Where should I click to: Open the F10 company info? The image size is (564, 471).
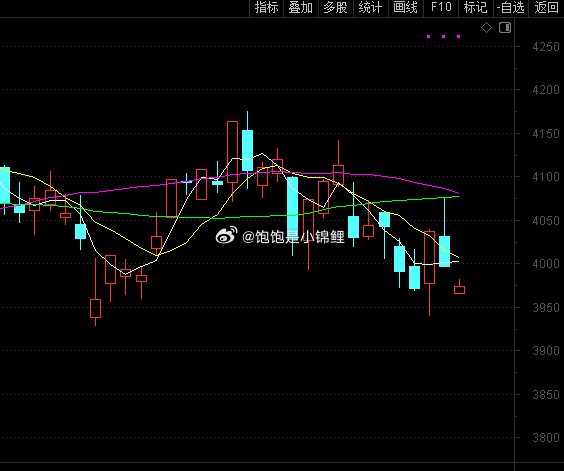tap(441, 8)
